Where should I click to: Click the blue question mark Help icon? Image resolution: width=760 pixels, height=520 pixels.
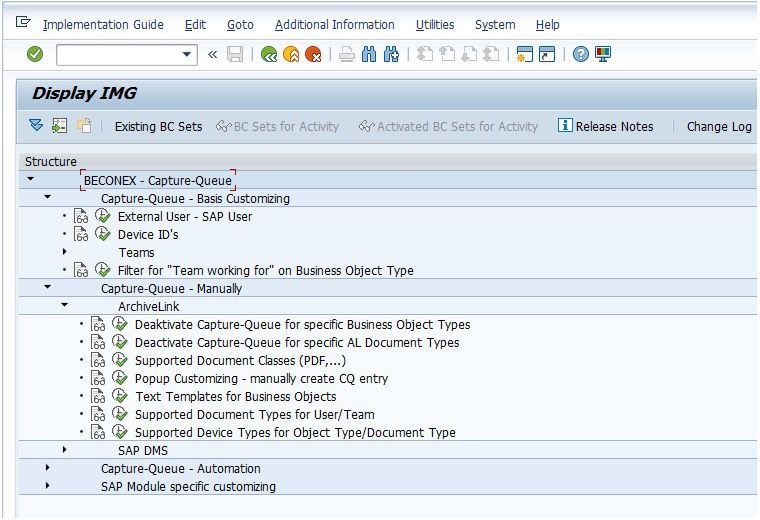[x=580, y=54]
